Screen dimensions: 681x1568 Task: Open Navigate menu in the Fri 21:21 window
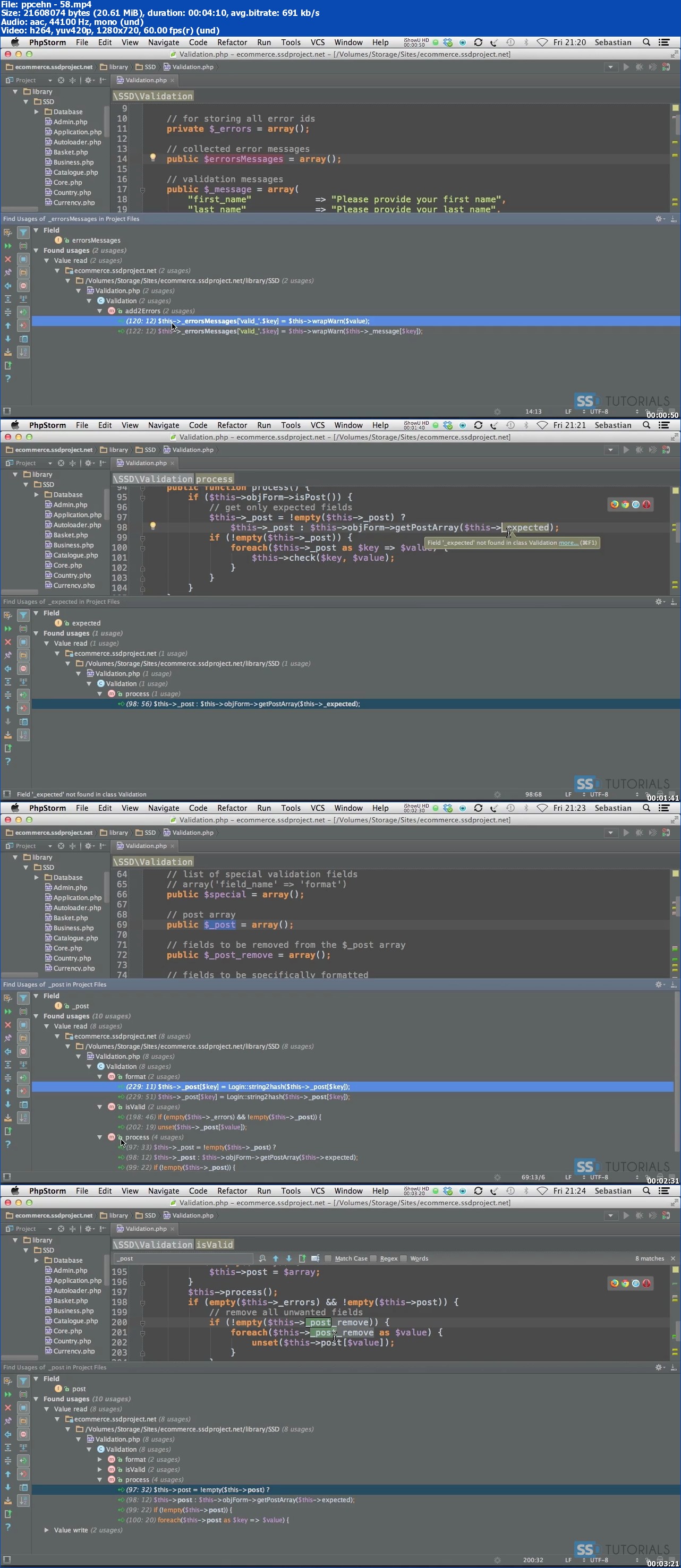coord(163,425)
